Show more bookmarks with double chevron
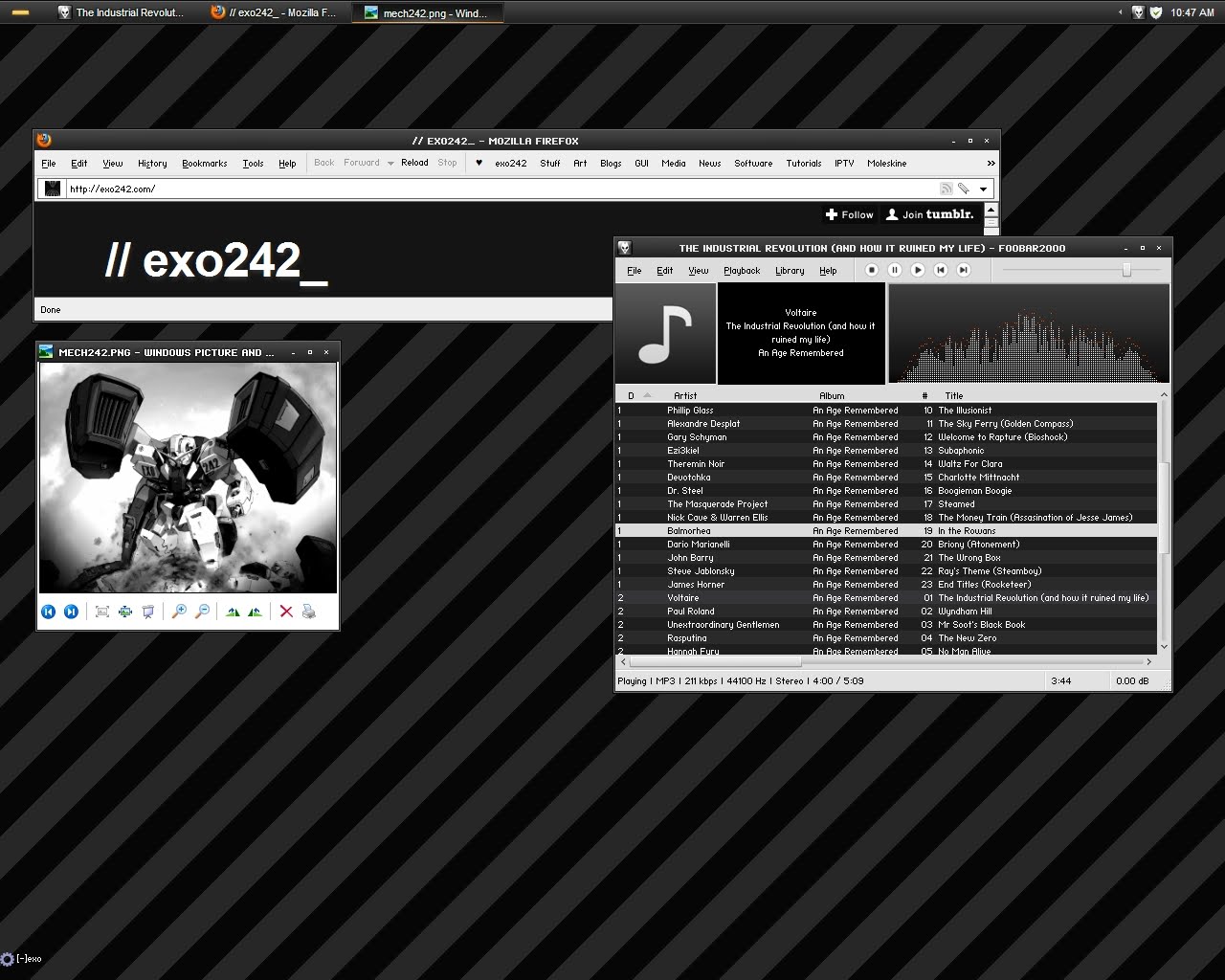This screenshot has width=1225, height=980. point(991,164)
